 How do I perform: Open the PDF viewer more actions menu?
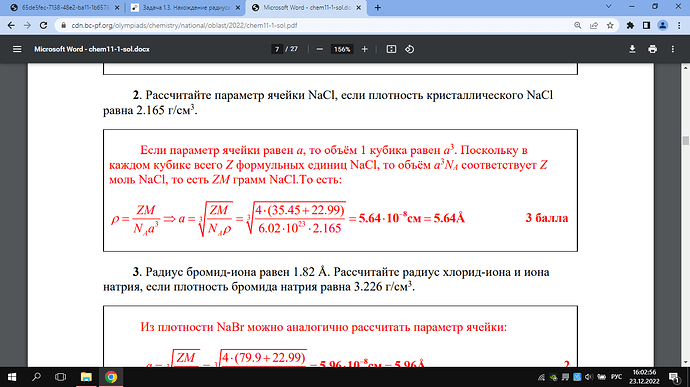tap(673, 49)
